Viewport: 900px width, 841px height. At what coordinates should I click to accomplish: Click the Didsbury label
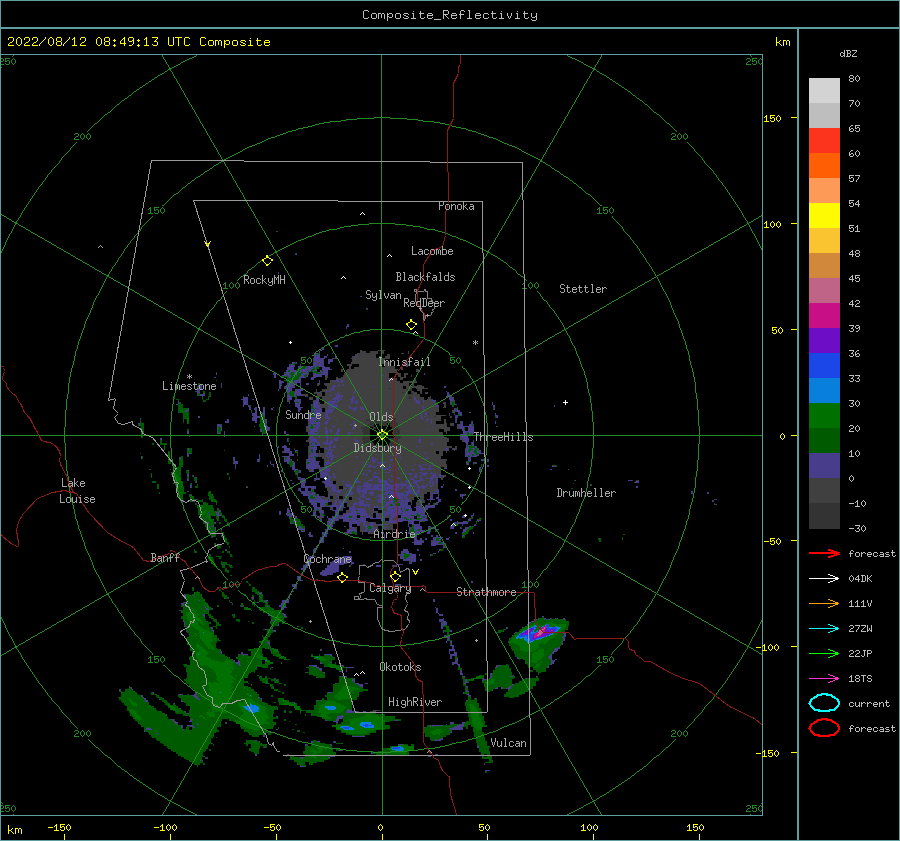point(377,448)
